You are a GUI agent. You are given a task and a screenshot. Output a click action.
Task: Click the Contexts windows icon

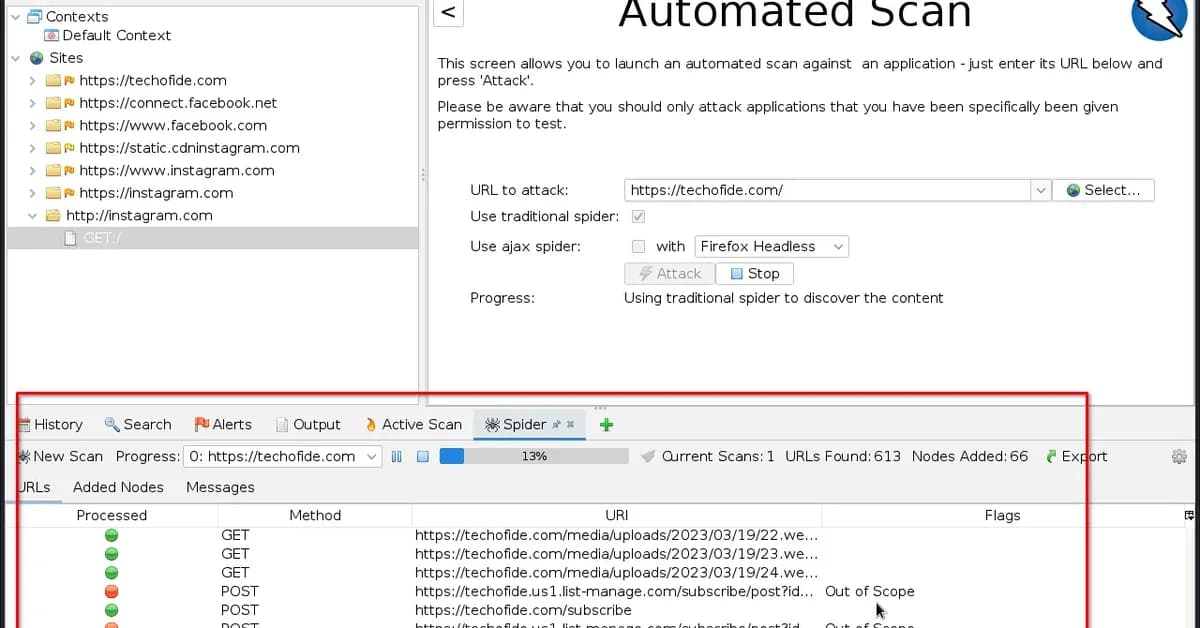click(34, 16)
